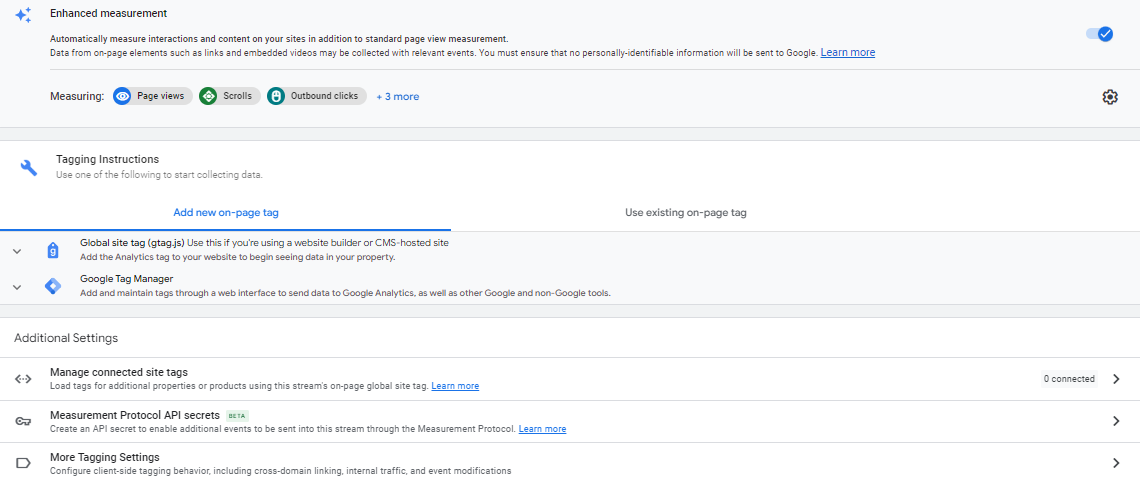
Task: Click the connected site tags code icon
Action: click(x=23, y=378)
